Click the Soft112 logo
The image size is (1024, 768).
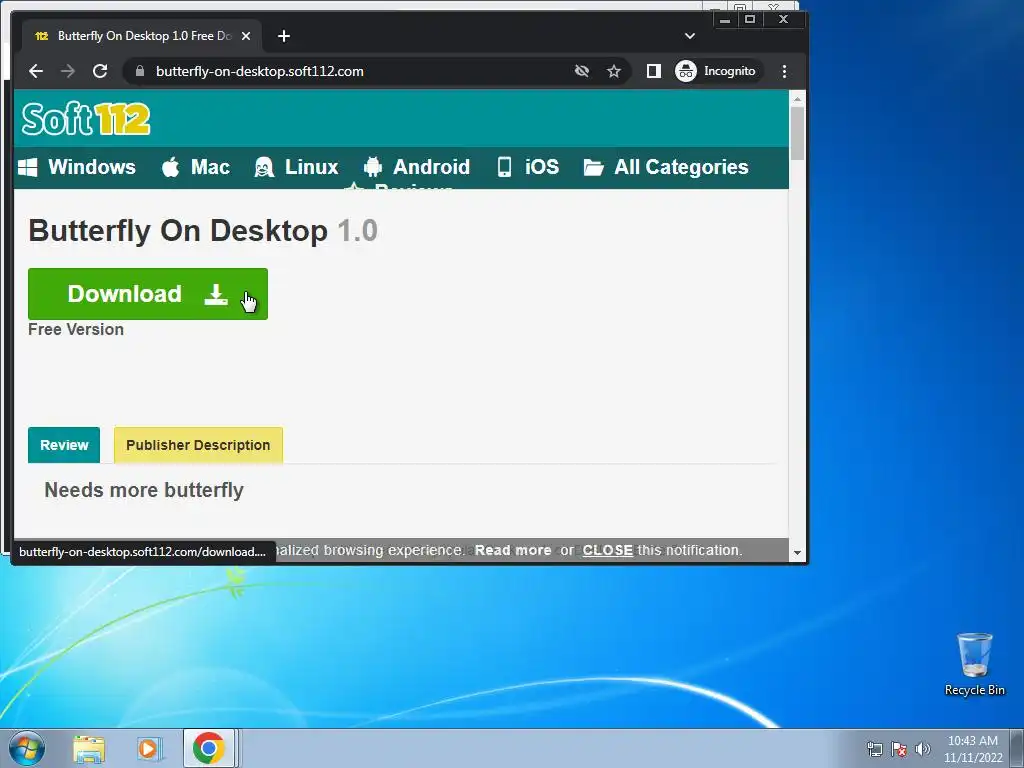click(x=86, y=119)
